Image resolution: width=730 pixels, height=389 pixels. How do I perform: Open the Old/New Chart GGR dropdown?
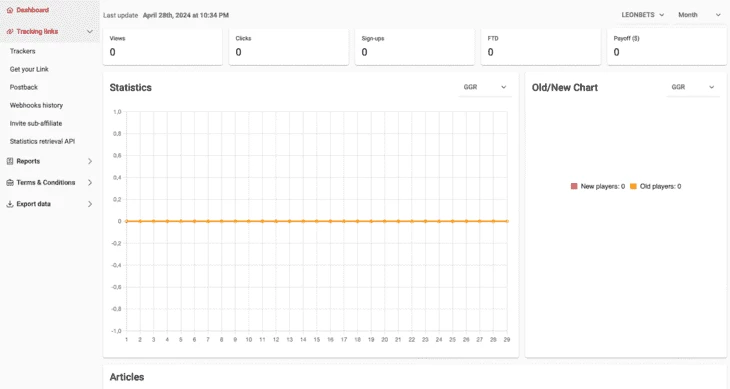pos(693,87)
